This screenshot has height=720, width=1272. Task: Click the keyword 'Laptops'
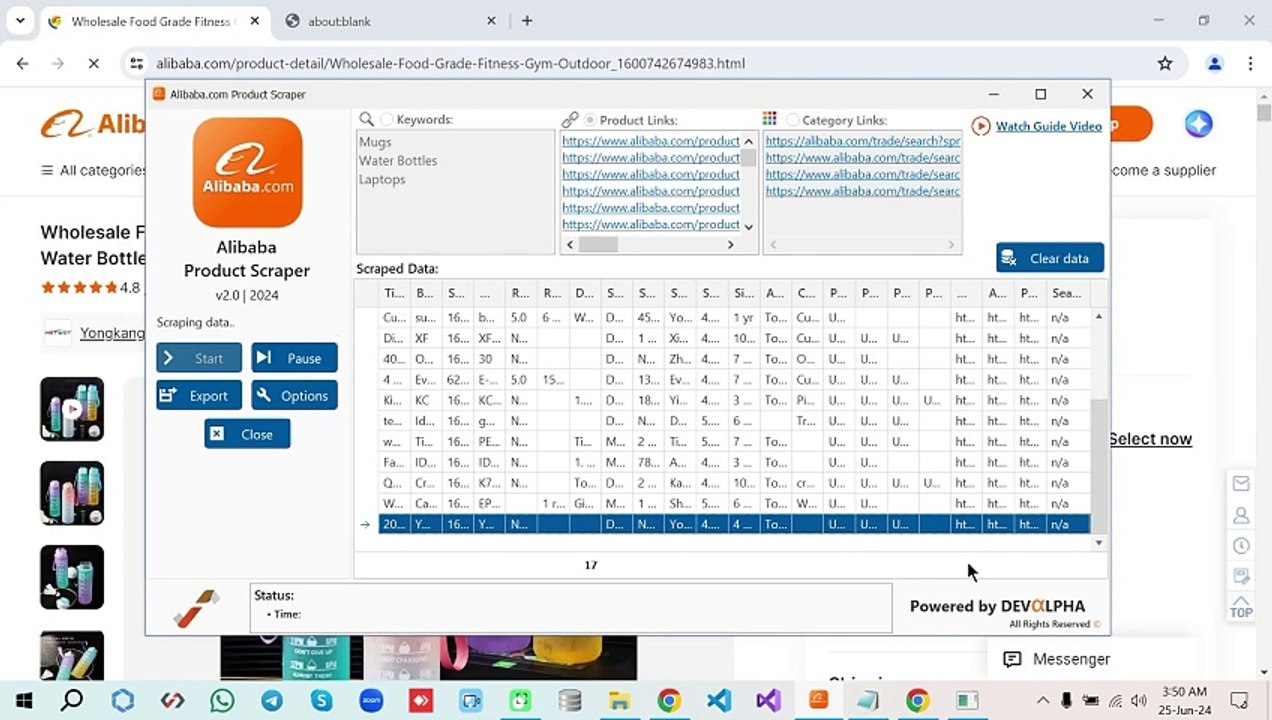[x=382, y=179]
